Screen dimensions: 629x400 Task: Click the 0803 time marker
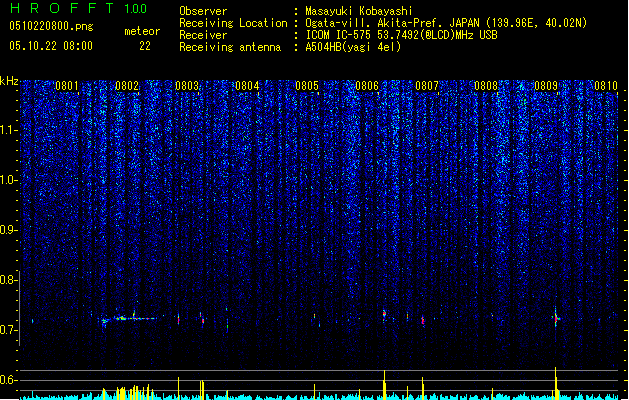pos(187,86)
